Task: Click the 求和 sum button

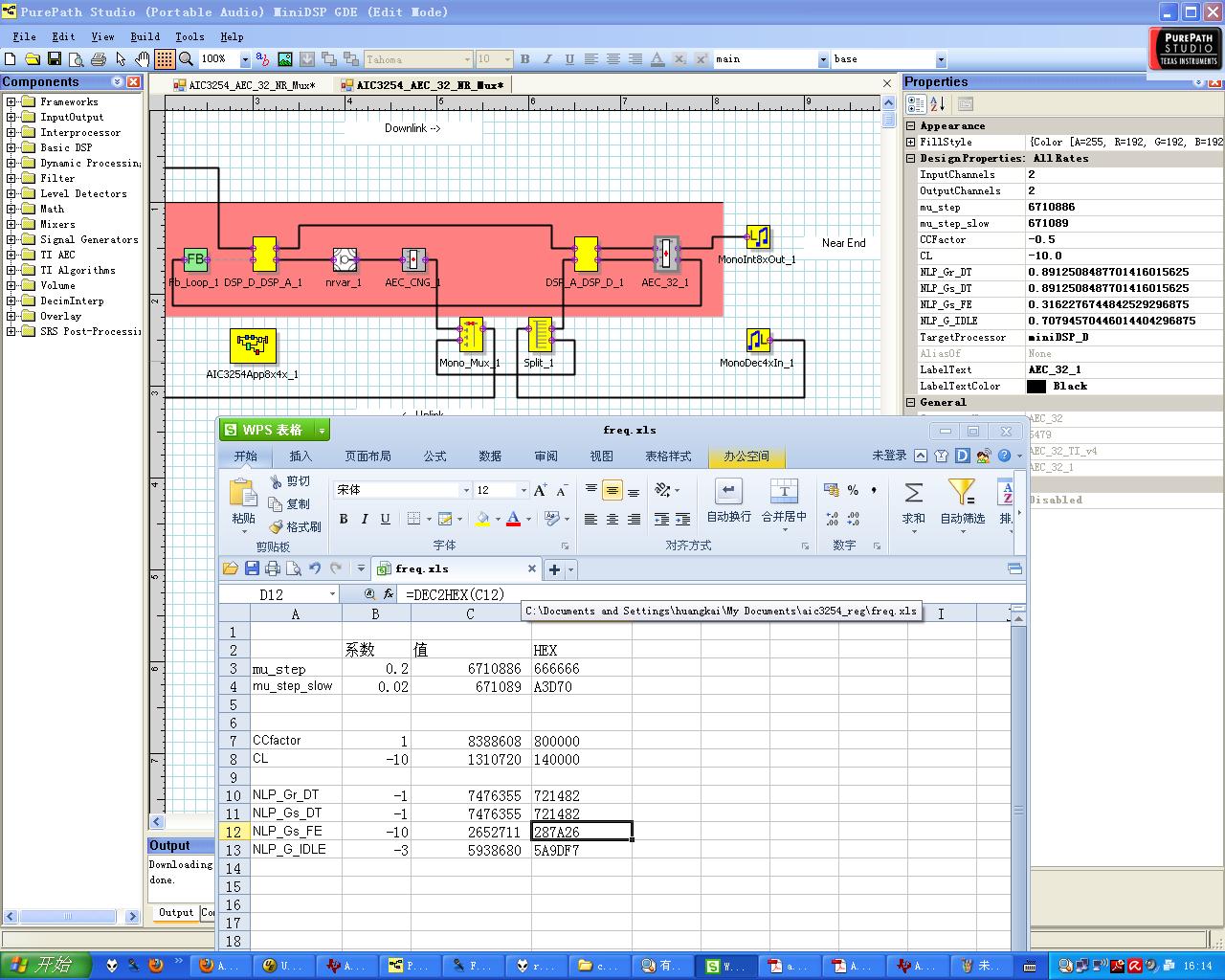Action: point(914,504)
